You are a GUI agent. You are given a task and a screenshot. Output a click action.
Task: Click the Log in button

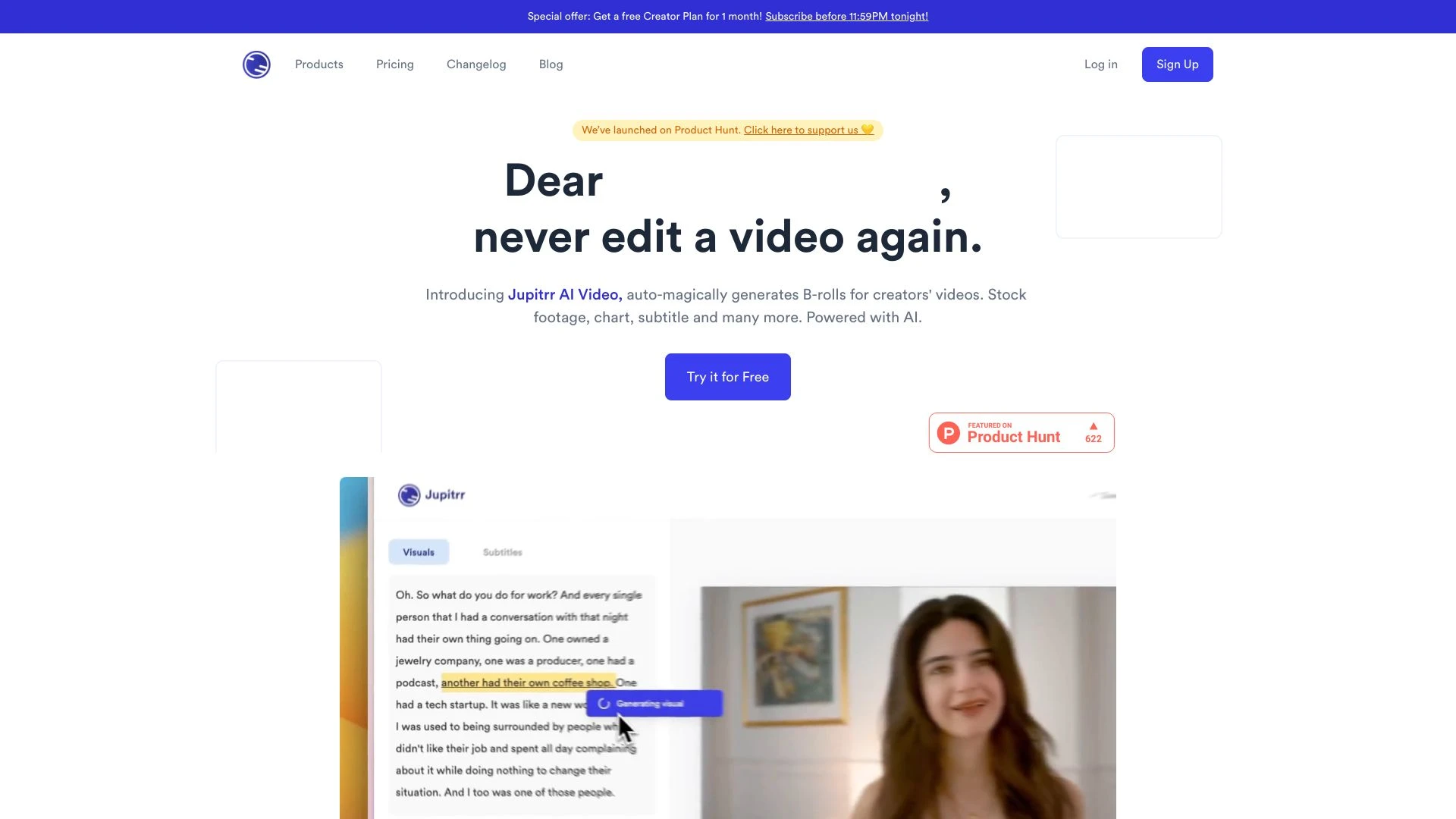tap(1101, 64)
